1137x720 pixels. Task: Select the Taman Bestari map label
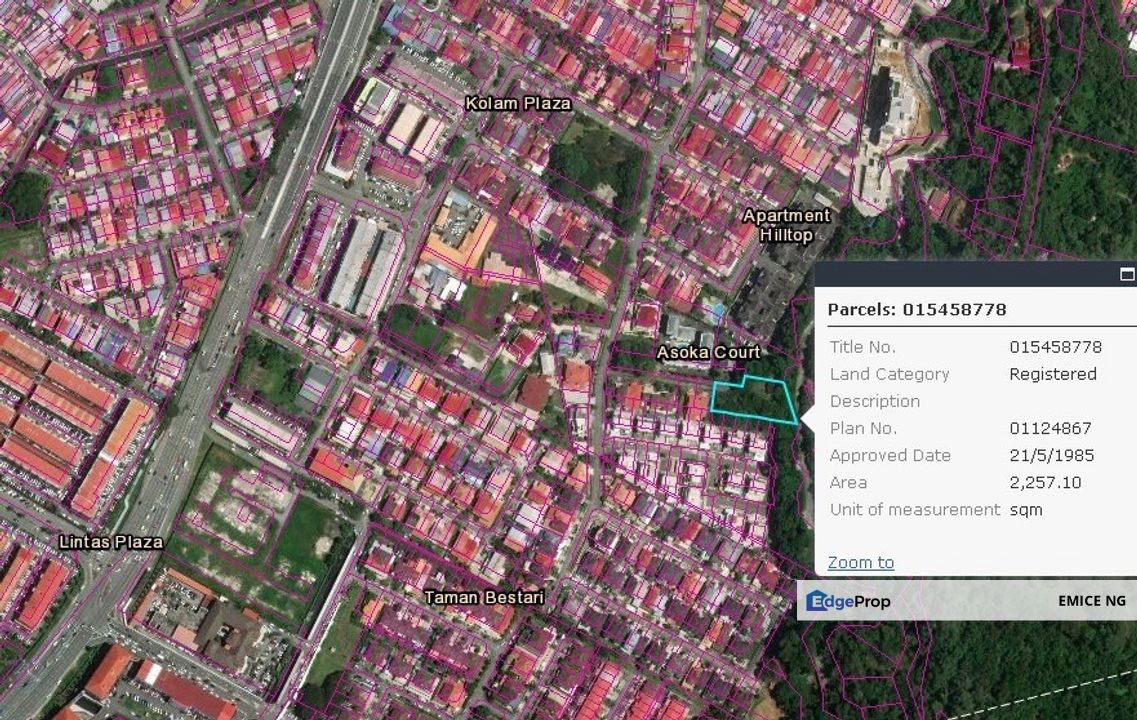[484, 597]
